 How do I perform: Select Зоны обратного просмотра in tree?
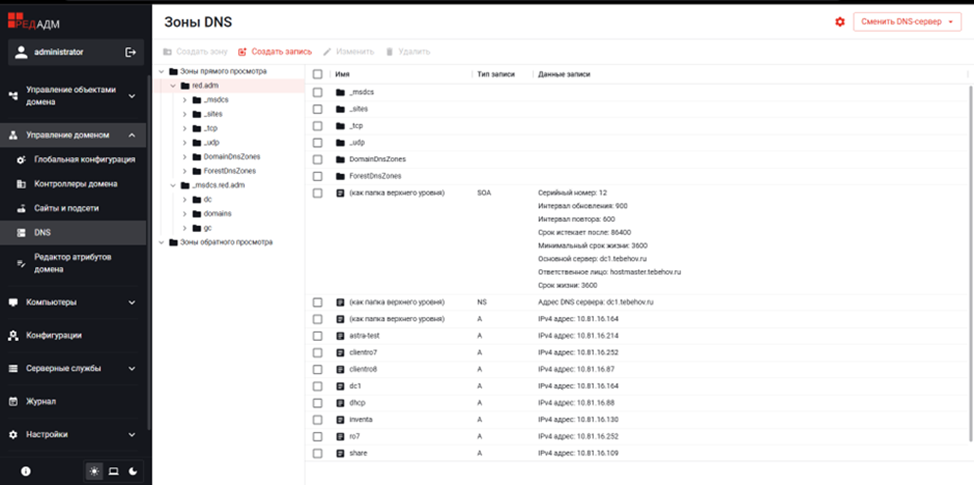[225, 242]
